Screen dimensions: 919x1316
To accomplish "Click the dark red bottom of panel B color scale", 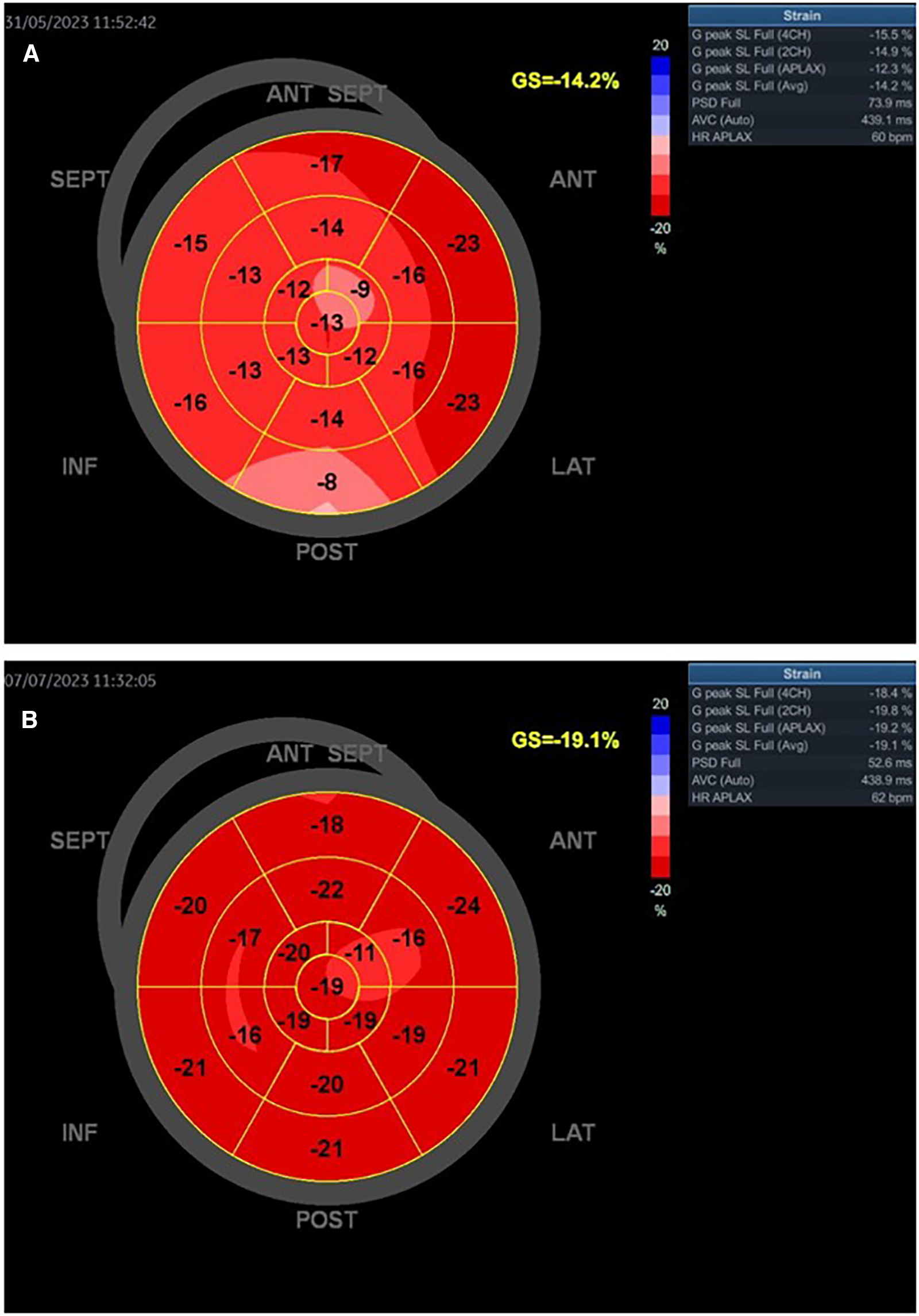I will point(660,866).
